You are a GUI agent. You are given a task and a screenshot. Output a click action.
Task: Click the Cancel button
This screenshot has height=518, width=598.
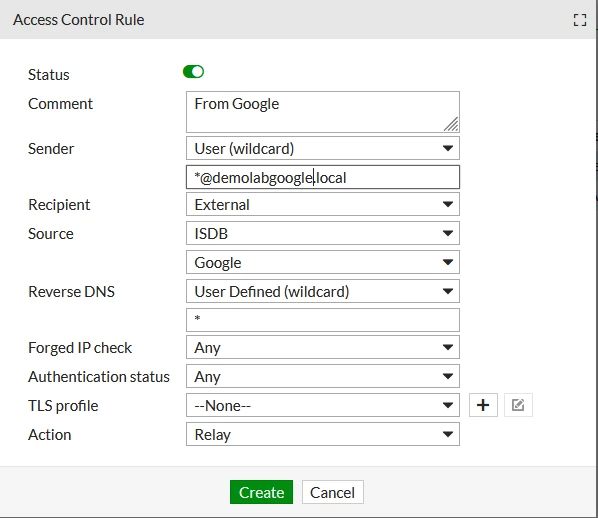(x=333, y=492)
